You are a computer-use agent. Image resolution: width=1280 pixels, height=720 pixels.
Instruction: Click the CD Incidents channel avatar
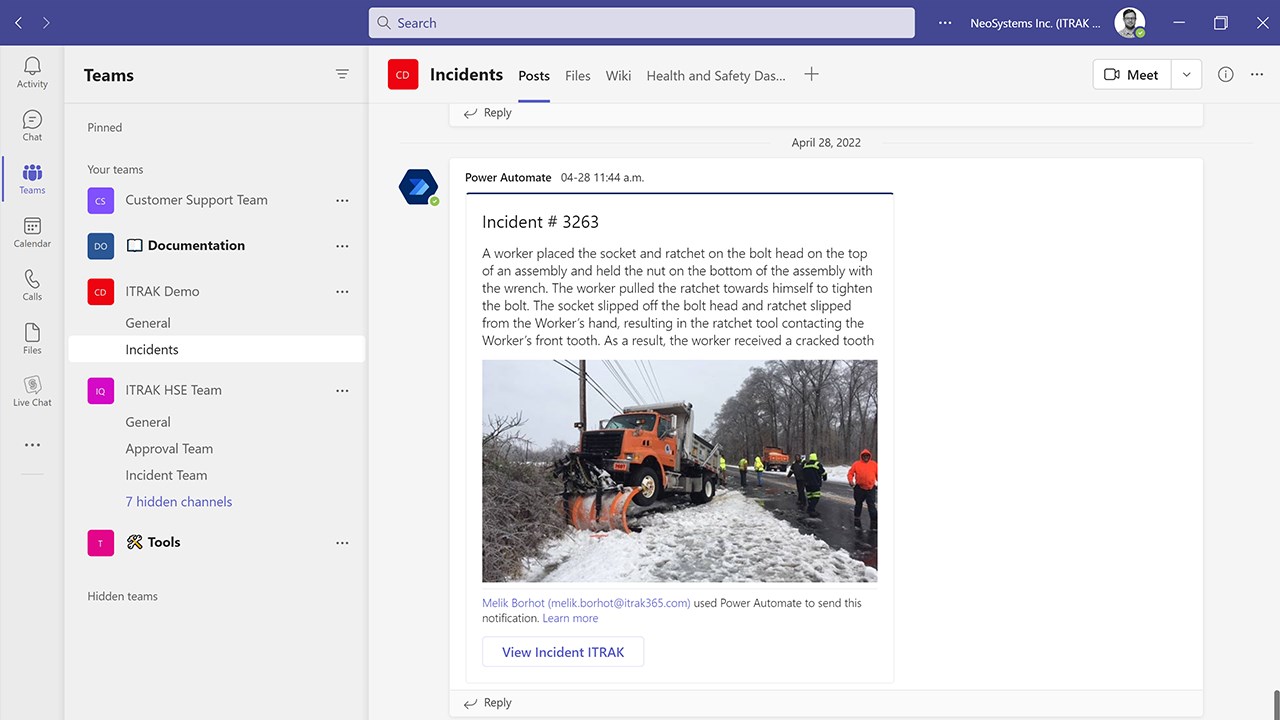pyautogui.click(x=403, y=74)
